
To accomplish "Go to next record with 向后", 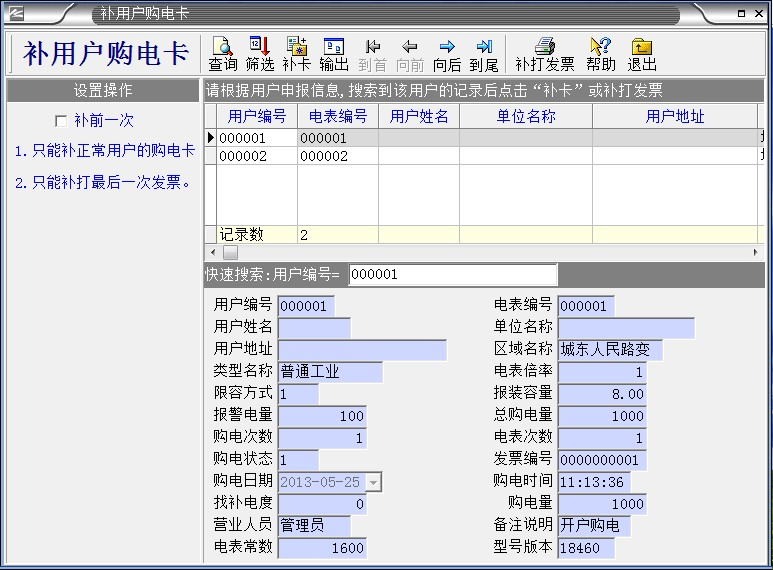I will (447, 54).
